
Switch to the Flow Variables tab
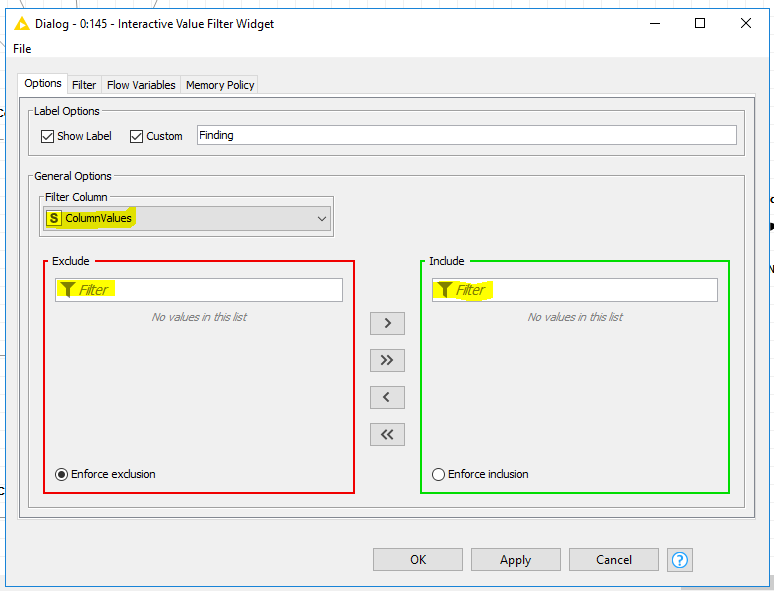[141, 85]
